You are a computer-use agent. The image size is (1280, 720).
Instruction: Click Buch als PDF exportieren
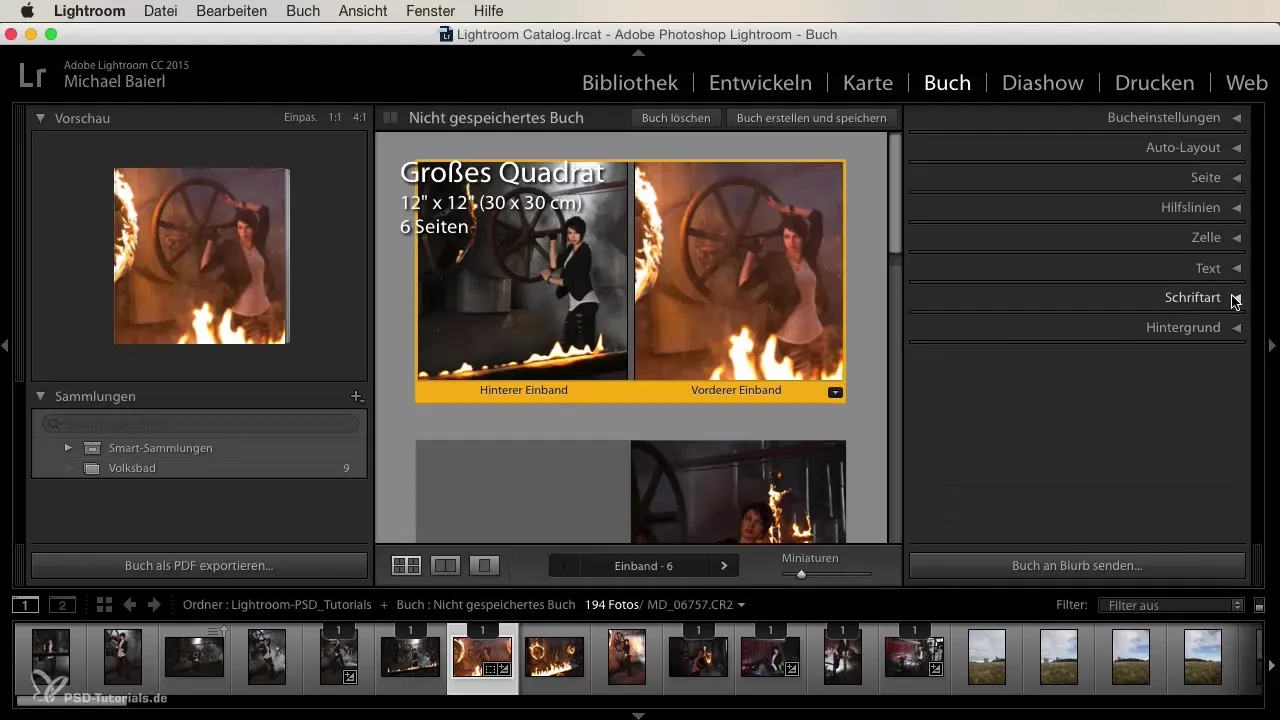tap(199, 565)
